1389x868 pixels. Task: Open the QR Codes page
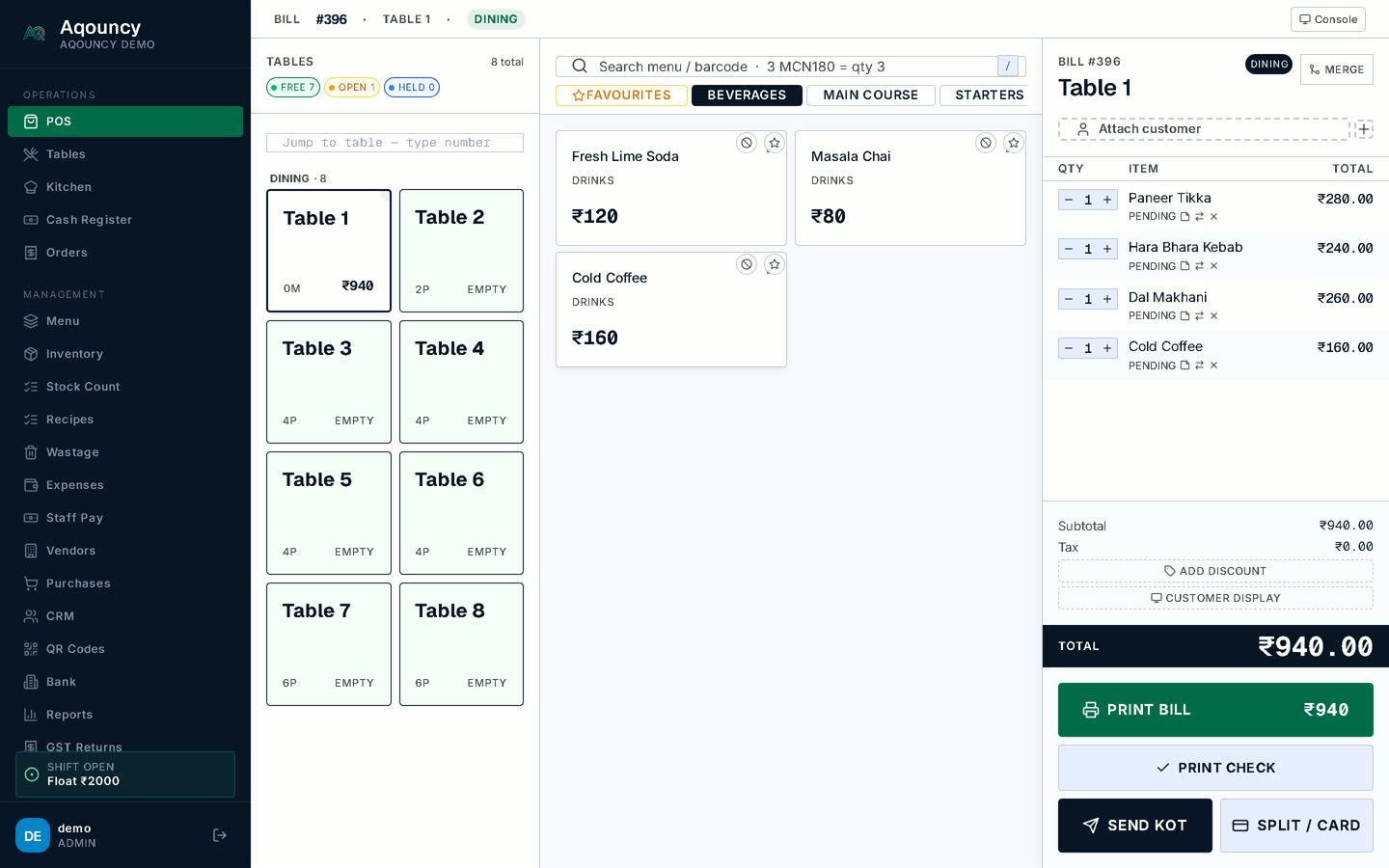tap(125, 649)
